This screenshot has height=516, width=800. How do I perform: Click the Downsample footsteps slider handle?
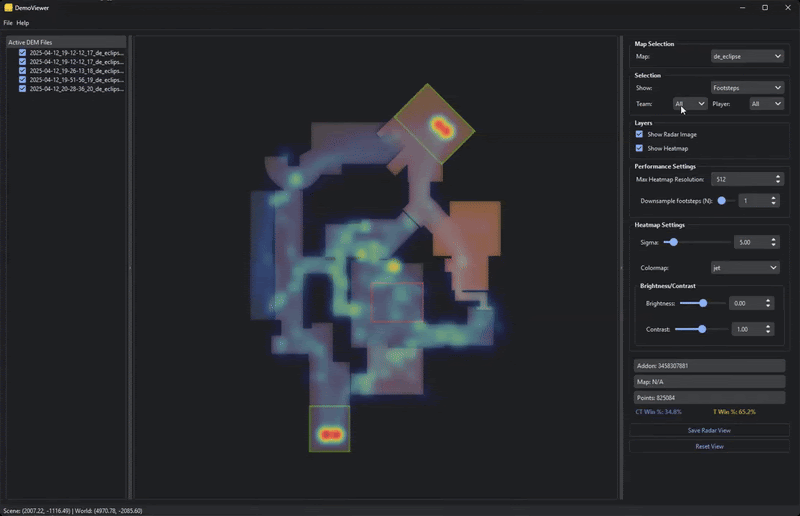click(721, 201)
